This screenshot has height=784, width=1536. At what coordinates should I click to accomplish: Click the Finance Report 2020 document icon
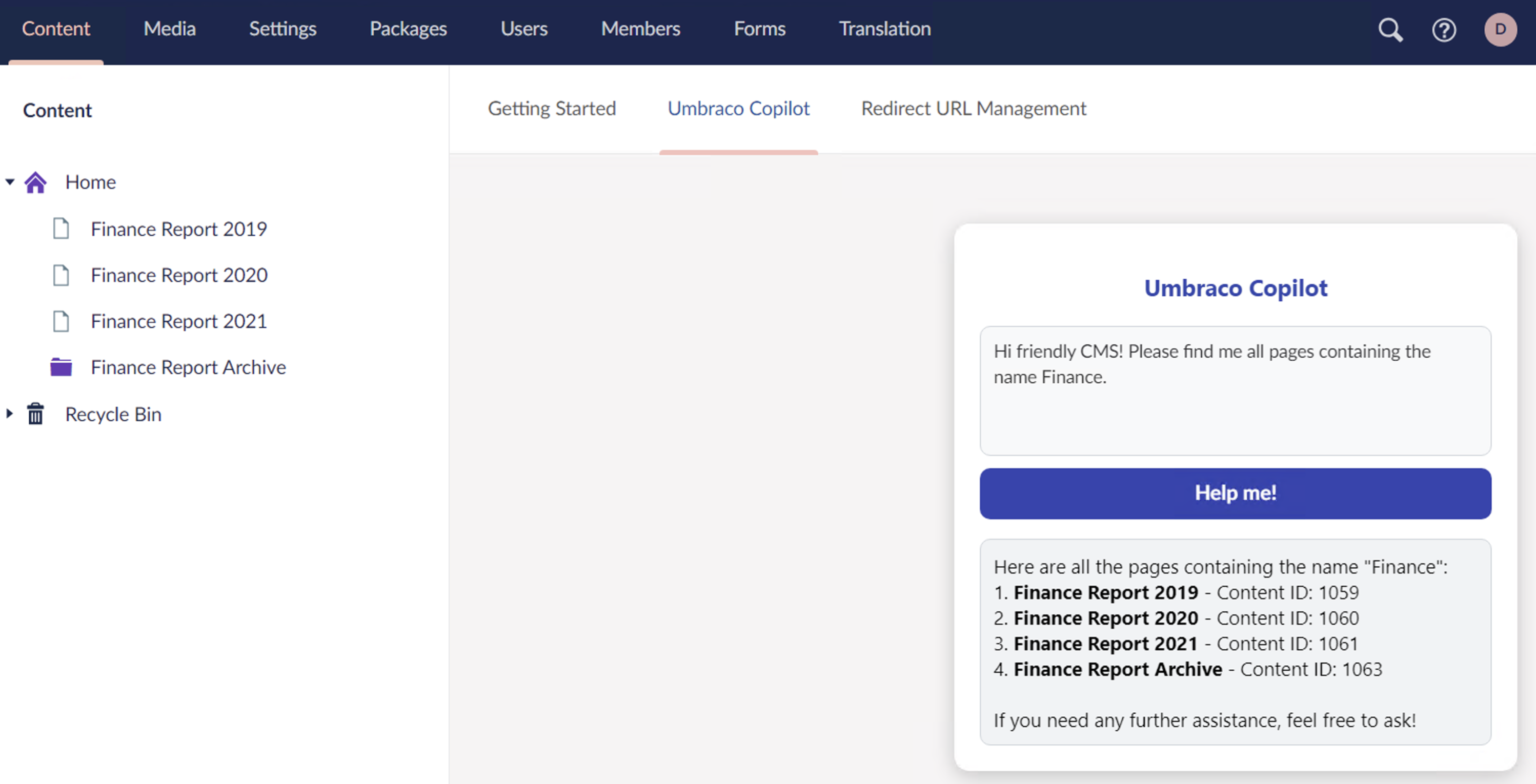[x=61, y=275]
